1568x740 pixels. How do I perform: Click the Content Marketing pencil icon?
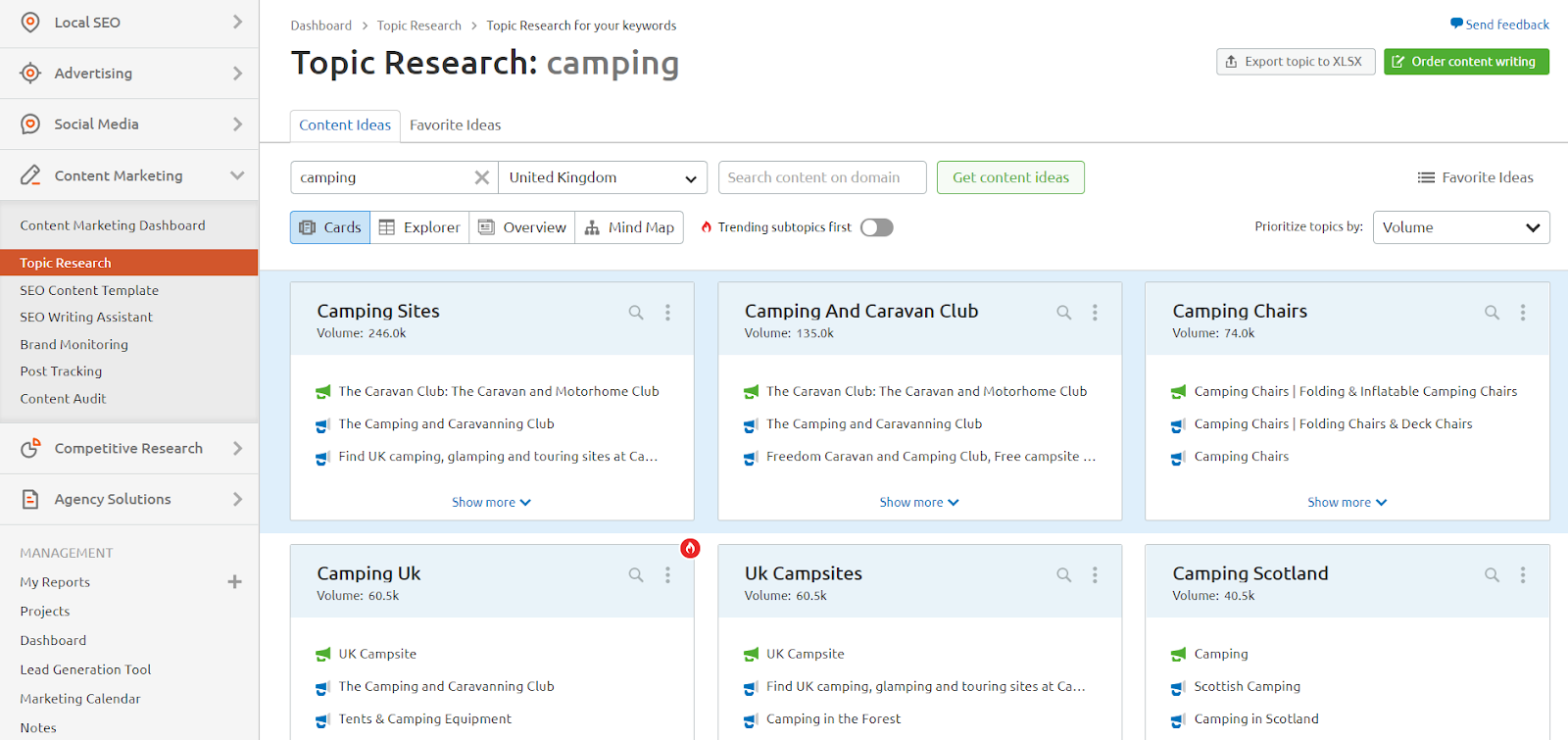point(30,175)
